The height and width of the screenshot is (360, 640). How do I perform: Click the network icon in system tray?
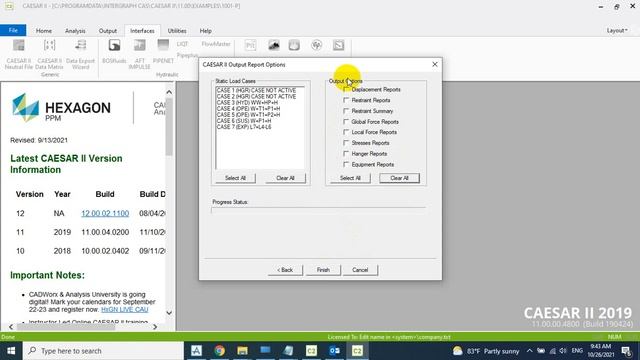tap(552, 351)
